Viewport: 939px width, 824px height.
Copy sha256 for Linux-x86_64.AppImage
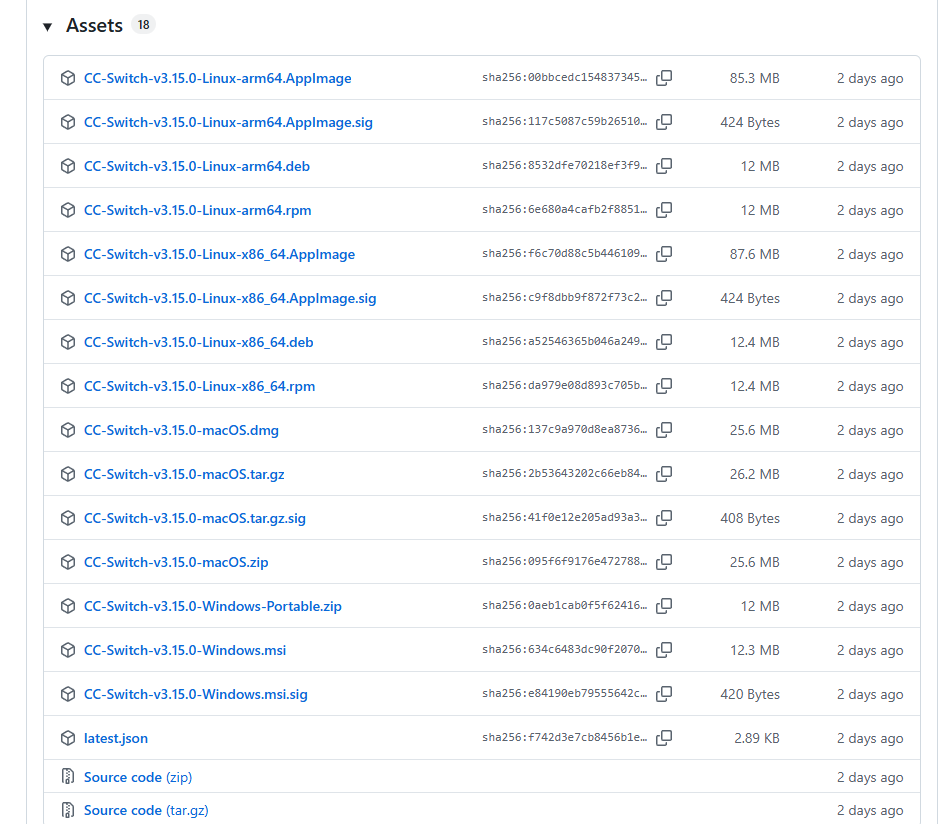pos(664,254)
